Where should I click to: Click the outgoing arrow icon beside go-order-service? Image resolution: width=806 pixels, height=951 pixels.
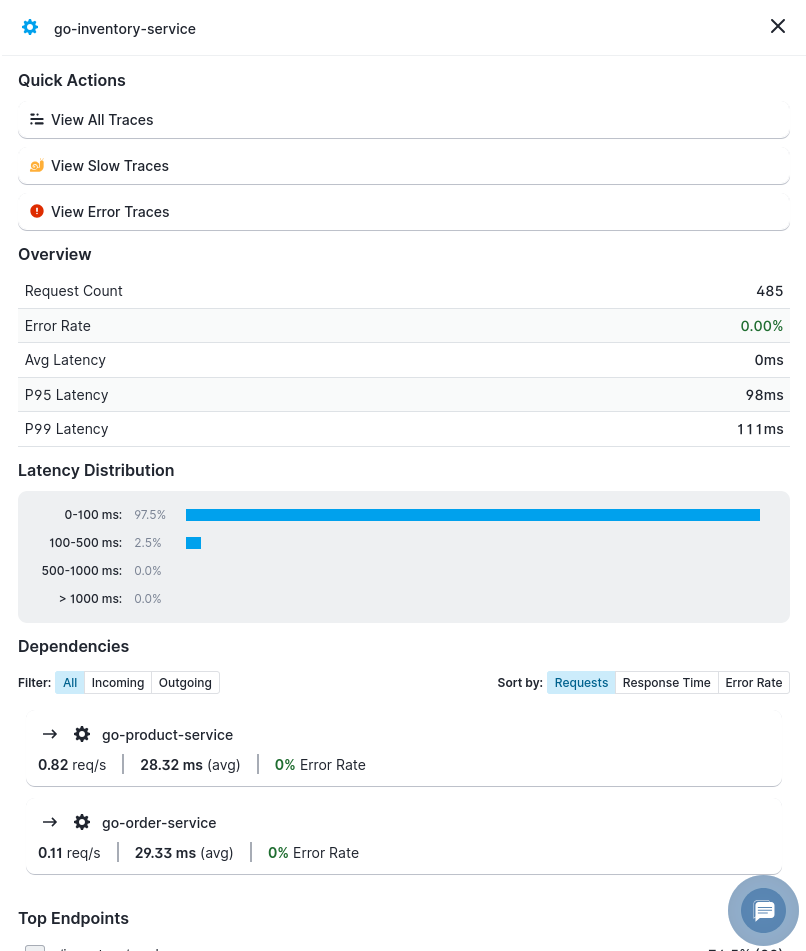click(x=50, y=822)
